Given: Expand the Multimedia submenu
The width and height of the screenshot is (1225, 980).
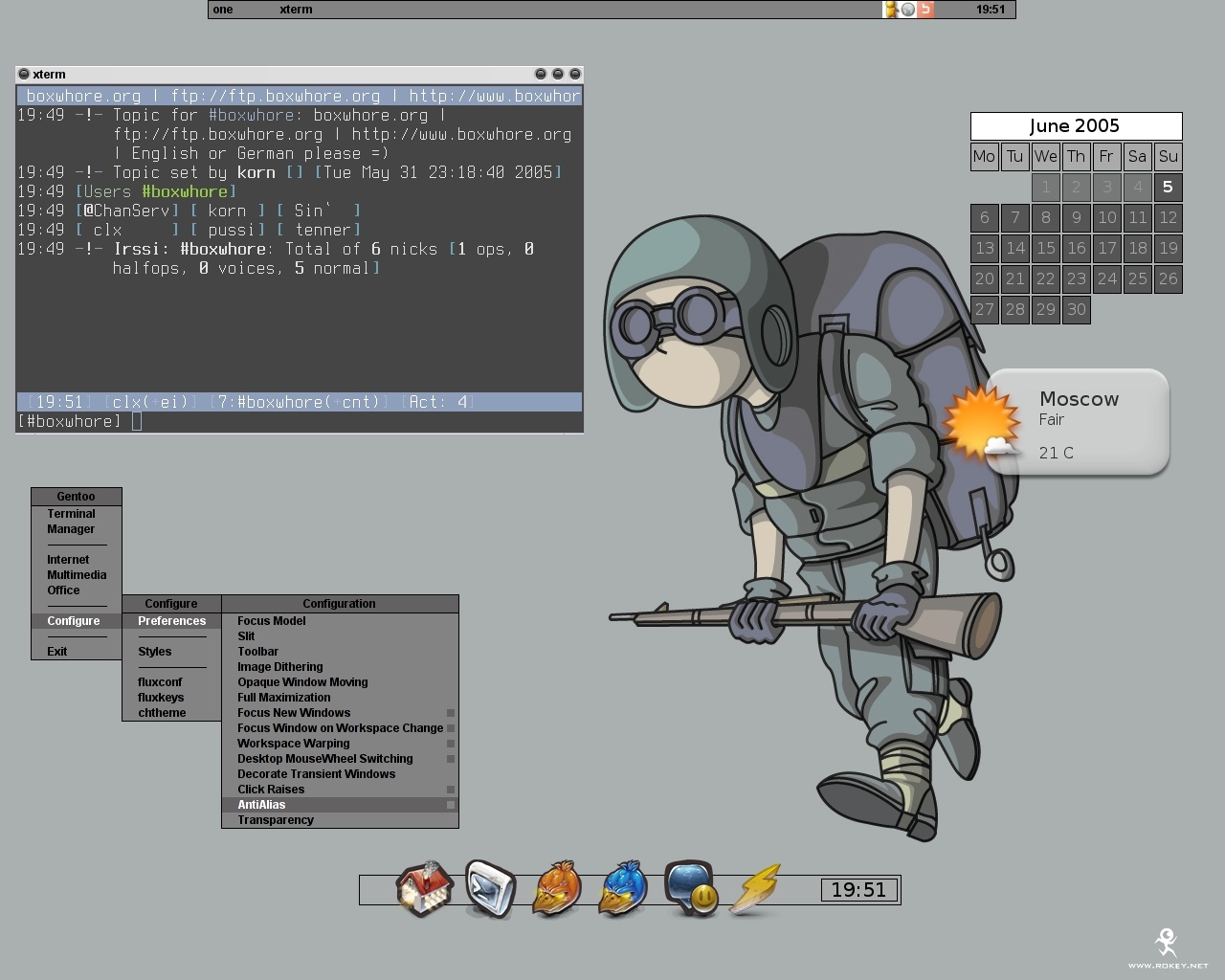Looking at the screenshot, I should click(x=77, y=575).
